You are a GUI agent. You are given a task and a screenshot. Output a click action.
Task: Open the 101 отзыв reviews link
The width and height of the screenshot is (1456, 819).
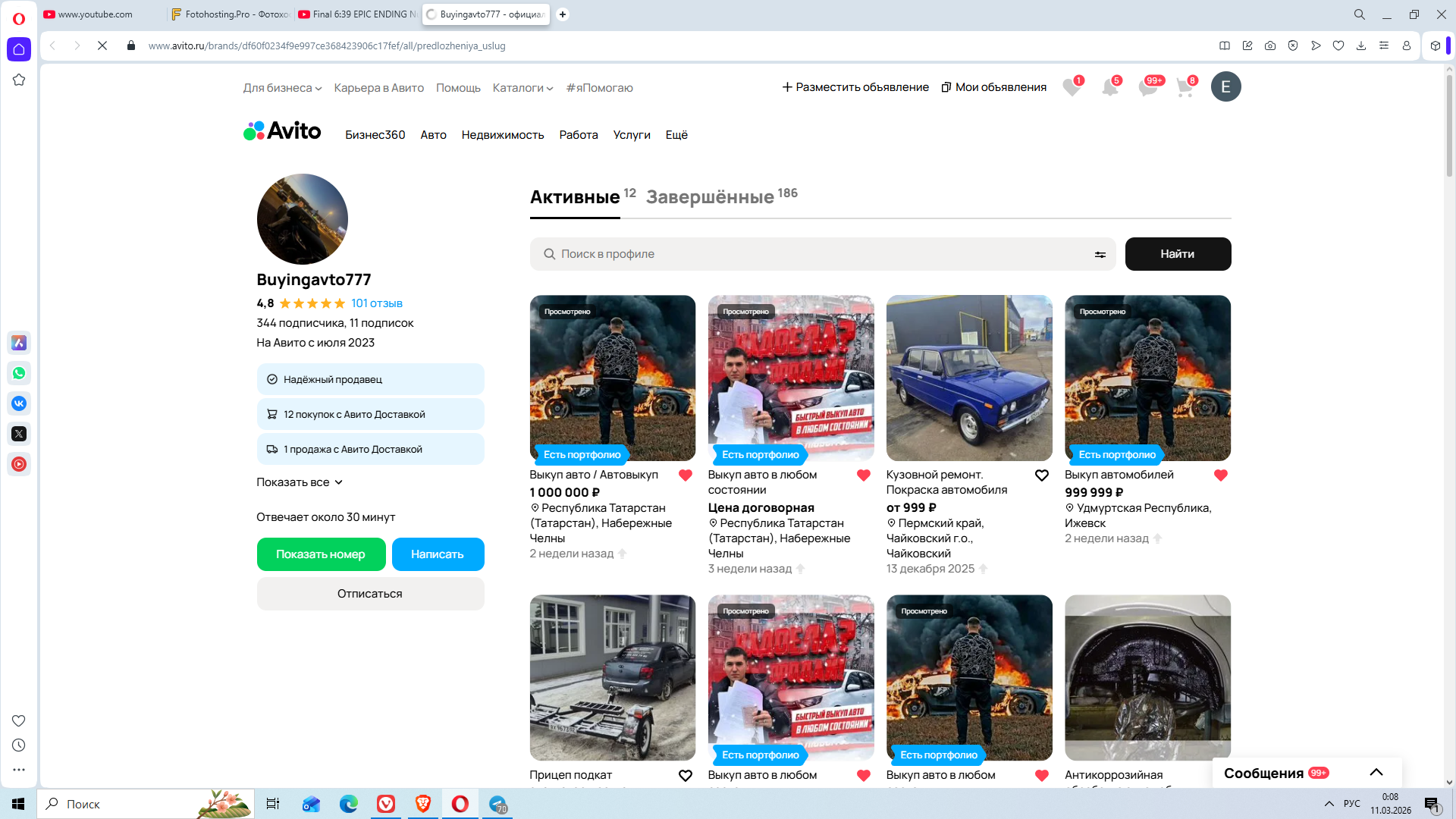[377, 303]
